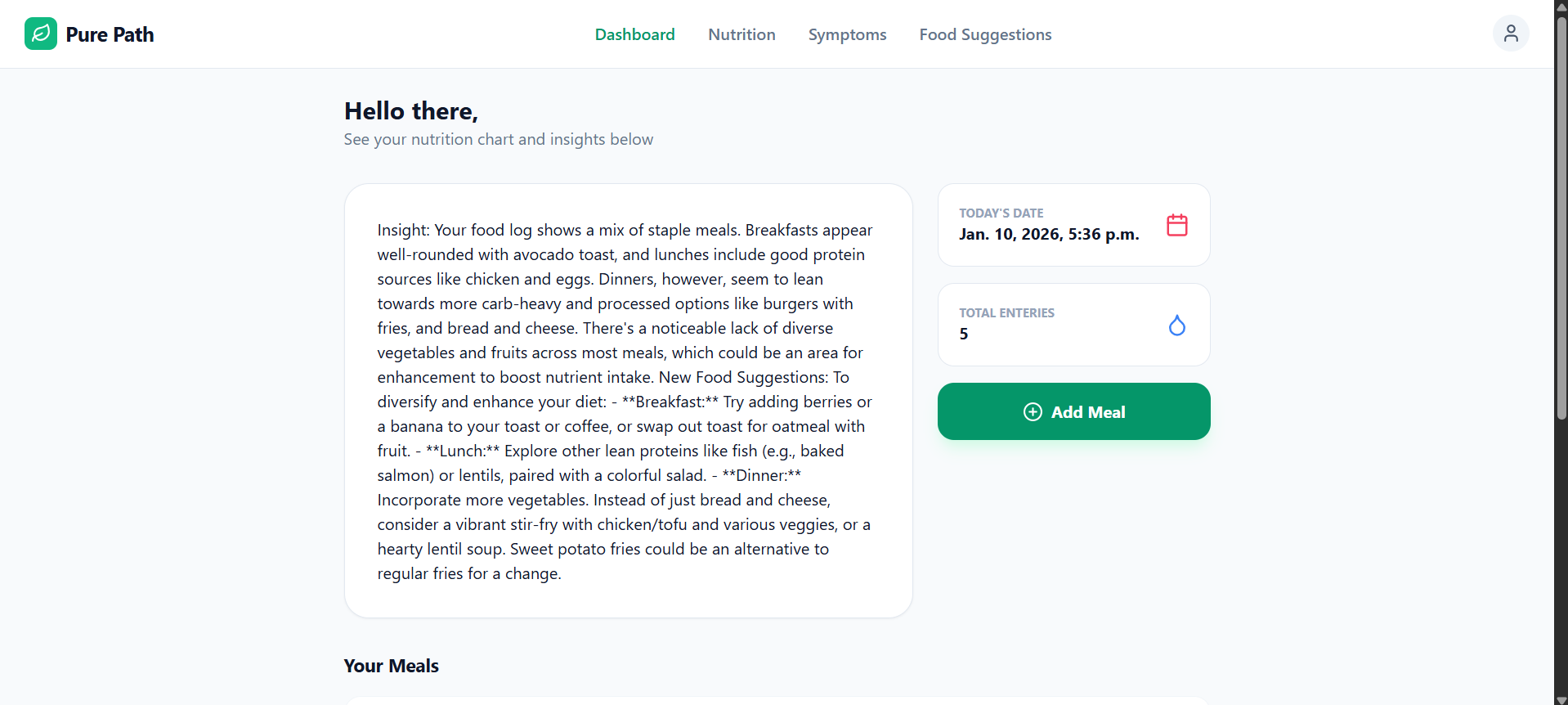This screenshot has height=705, width=1568.
Task: Switch to the Symptoms page
Action: [847, 34]
